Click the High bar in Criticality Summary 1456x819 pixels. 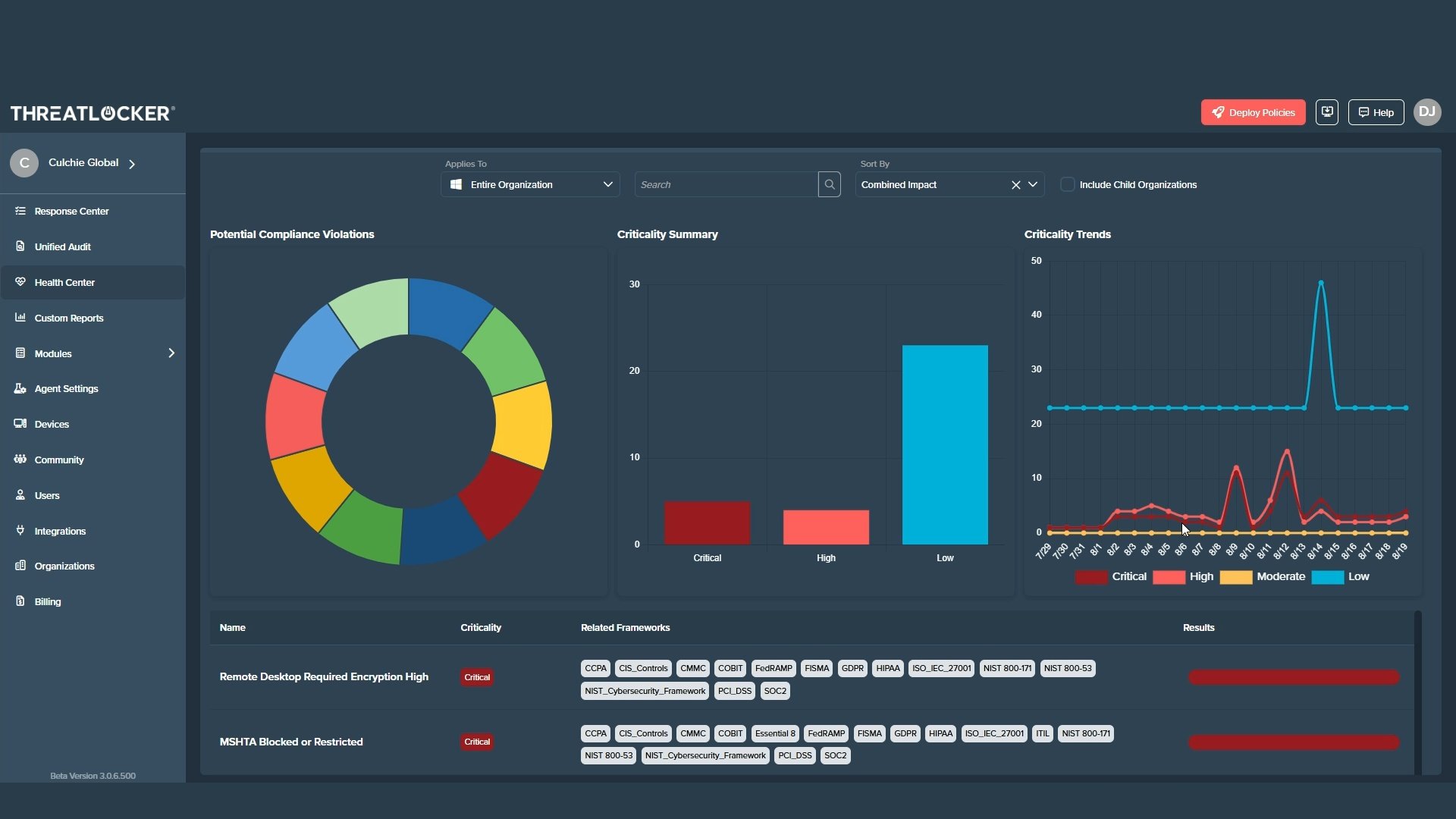click(826, 527)
